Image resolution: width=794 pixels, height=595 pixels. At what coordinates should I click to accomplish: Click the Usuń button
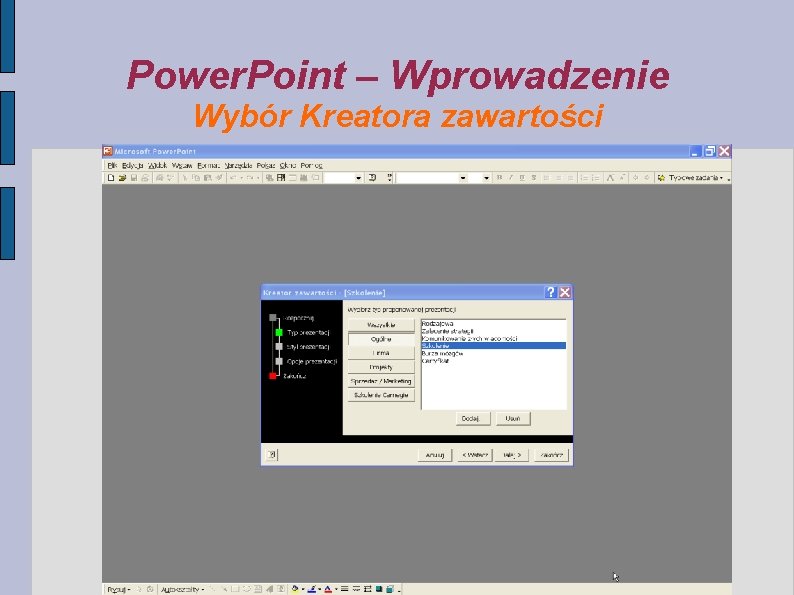pyautogui.click(x=513, y=418)
